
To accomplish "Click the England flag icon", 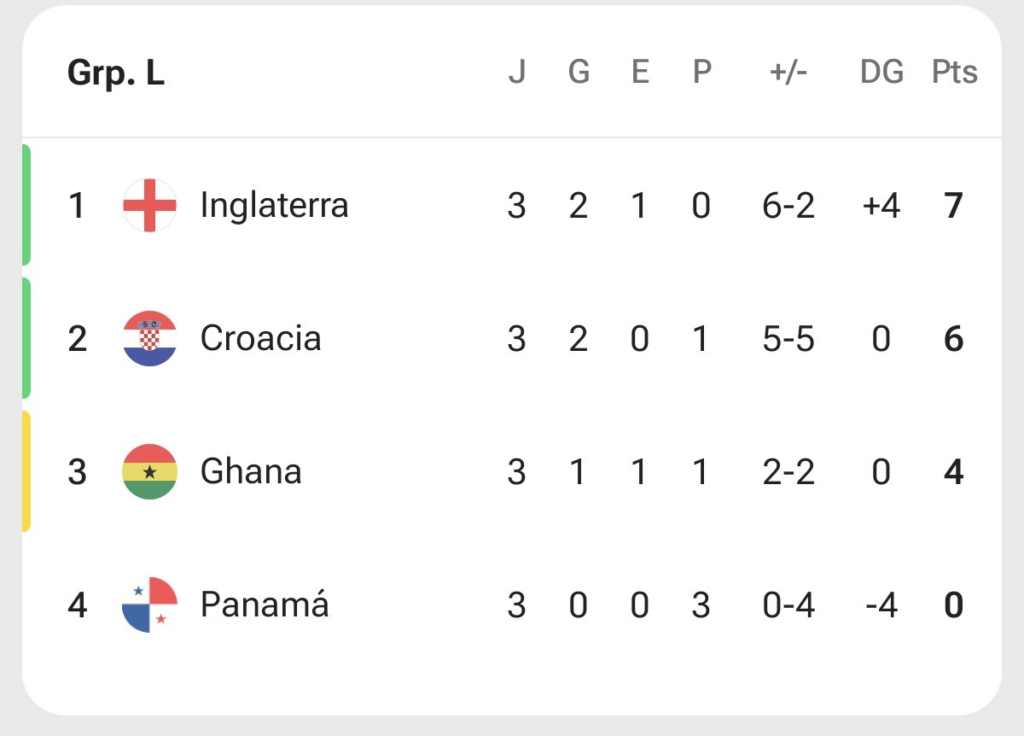I will (150, 205).
